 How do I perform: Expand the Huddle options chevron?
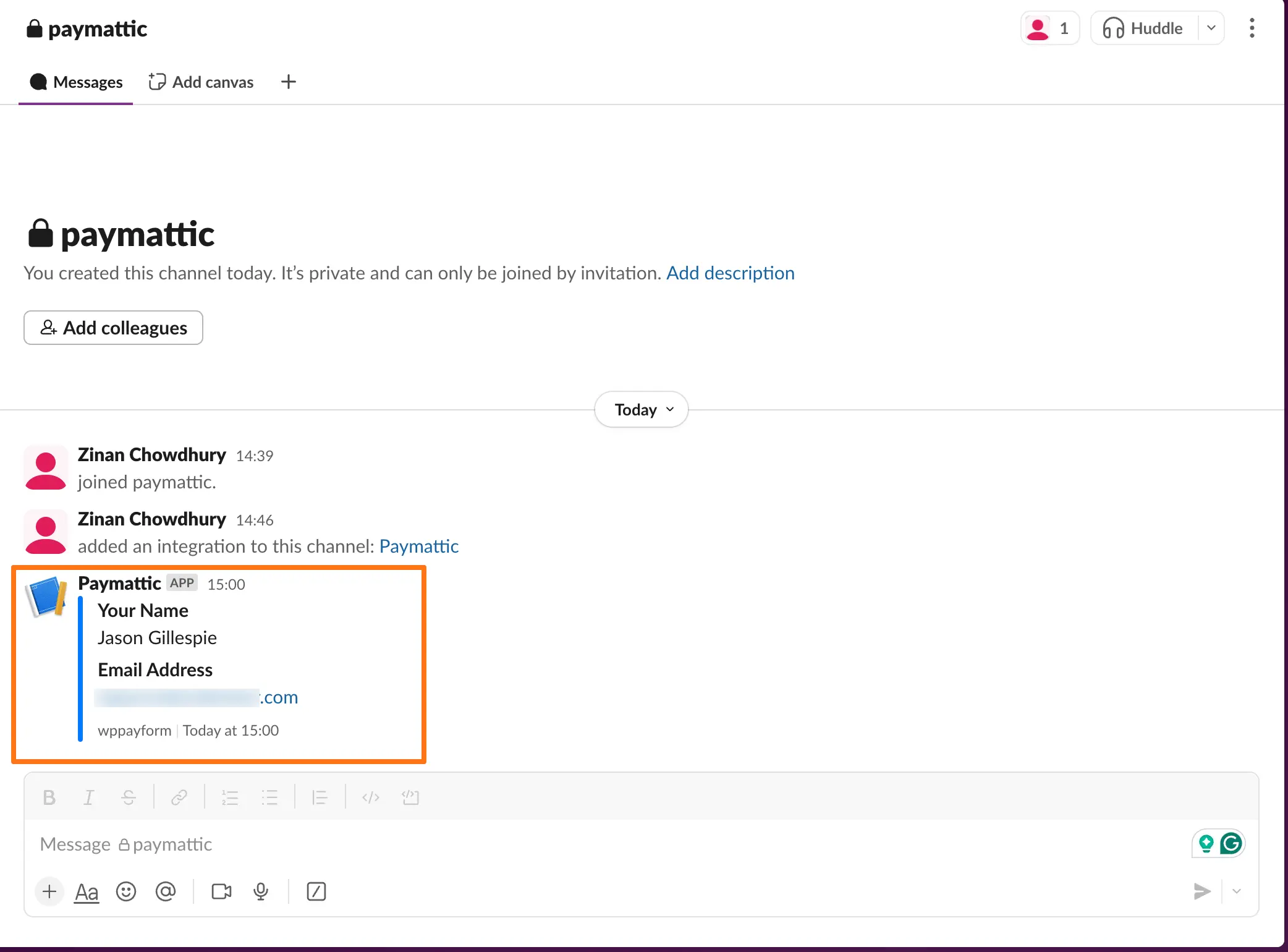[1211, 28]
